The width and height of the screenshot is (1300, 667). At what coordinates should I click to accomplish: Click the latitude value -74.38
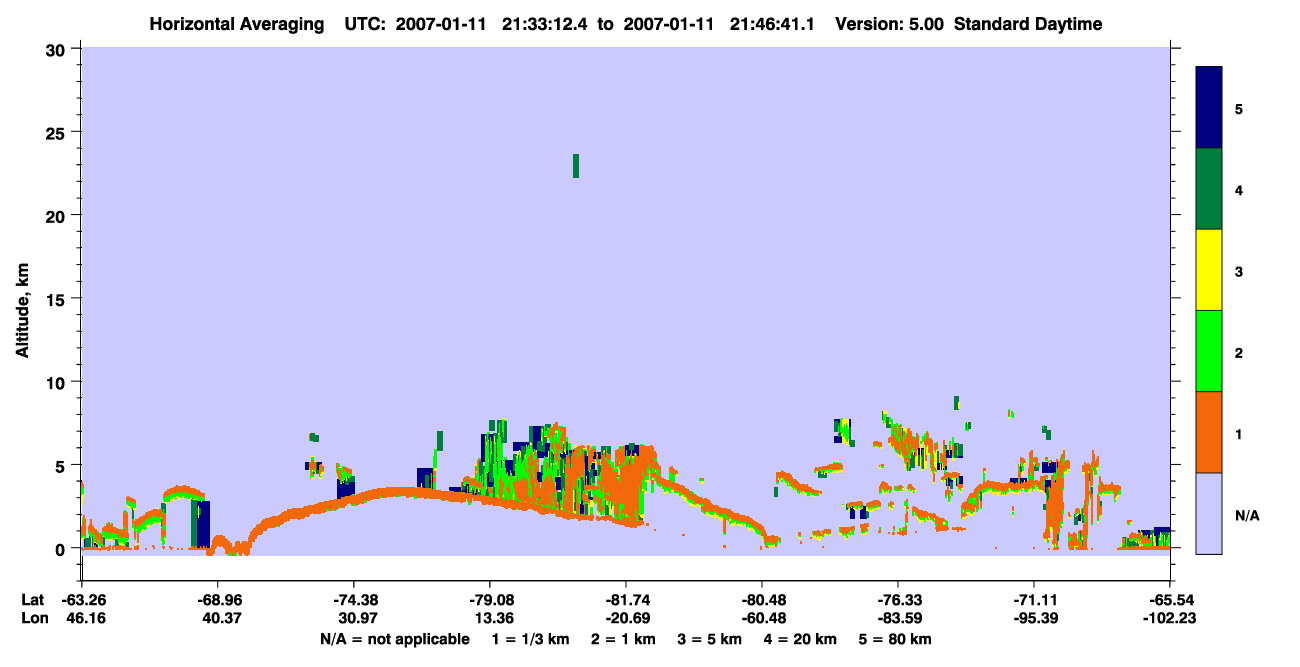coord(354,600)
